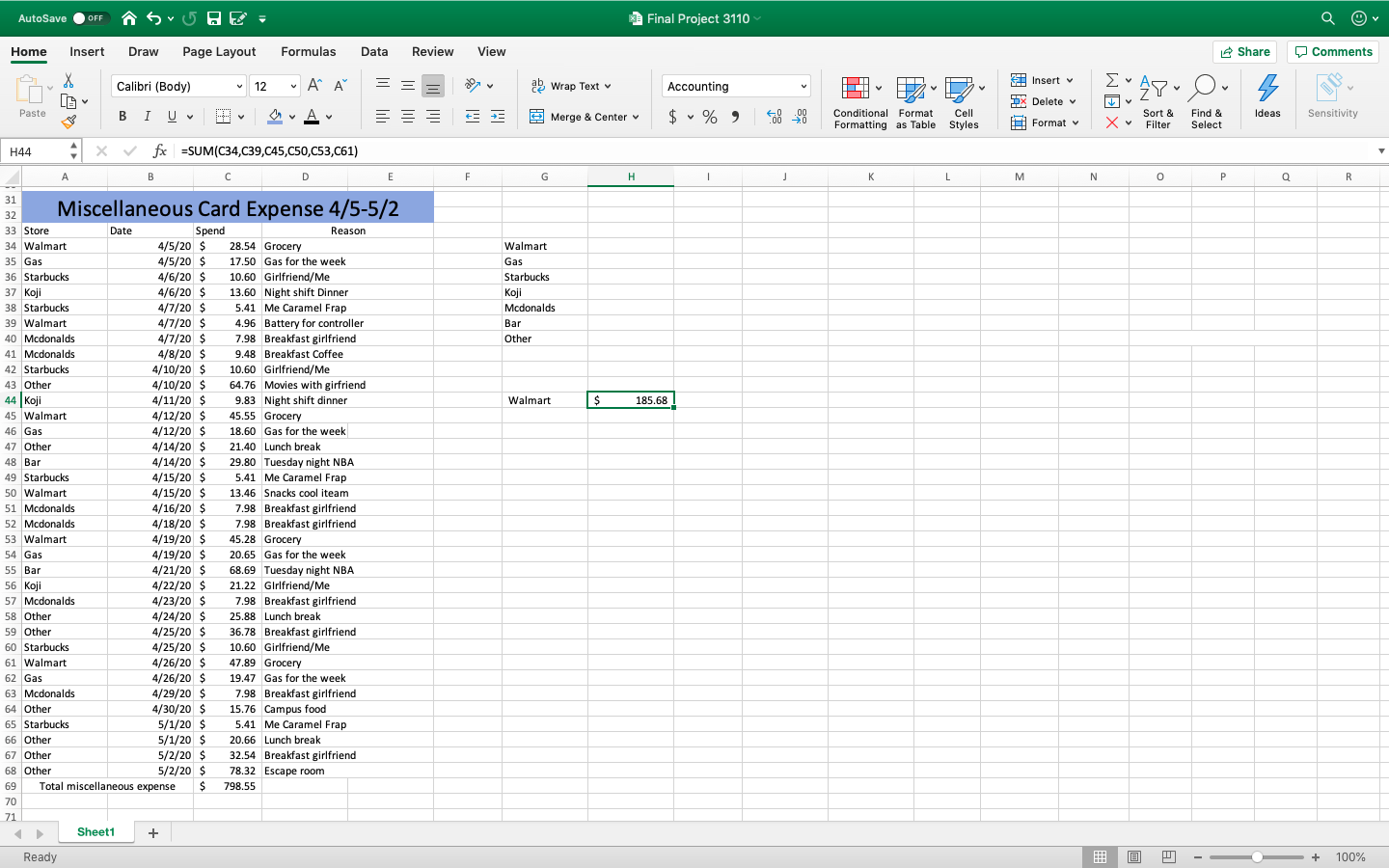Click the zoom in plus button
1389x868 pixels.
[1316, 857]
